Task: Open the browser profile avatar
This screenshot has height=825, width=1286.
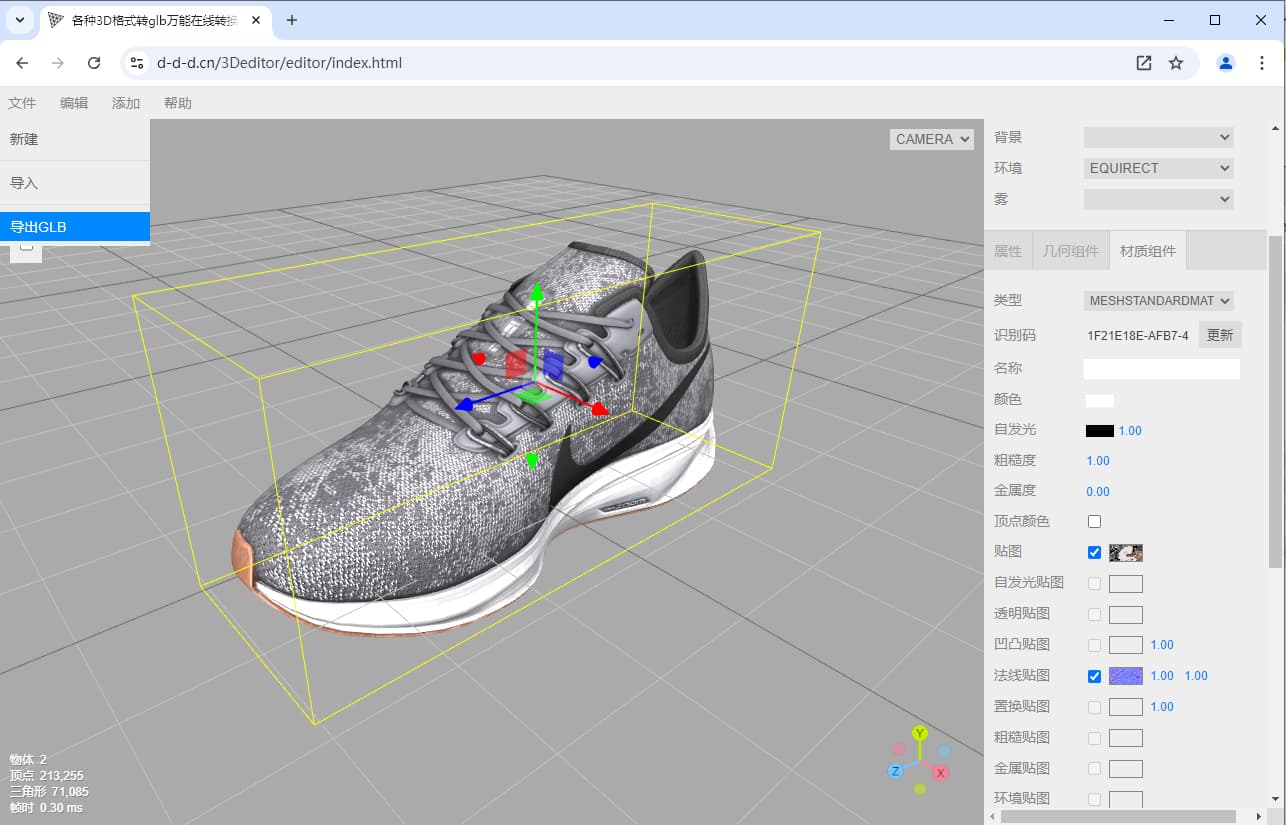Action: [1225, 63]
